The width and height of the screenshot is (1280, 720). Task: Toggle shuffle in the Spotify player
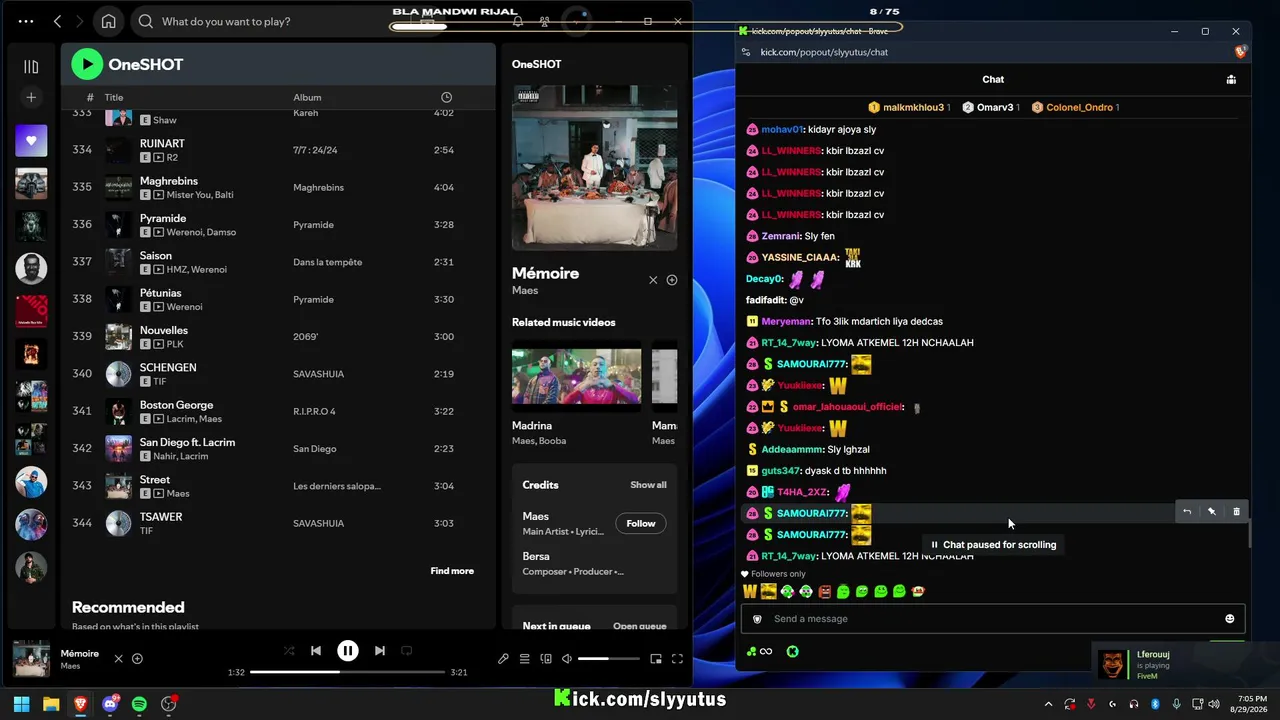[289, 651]
